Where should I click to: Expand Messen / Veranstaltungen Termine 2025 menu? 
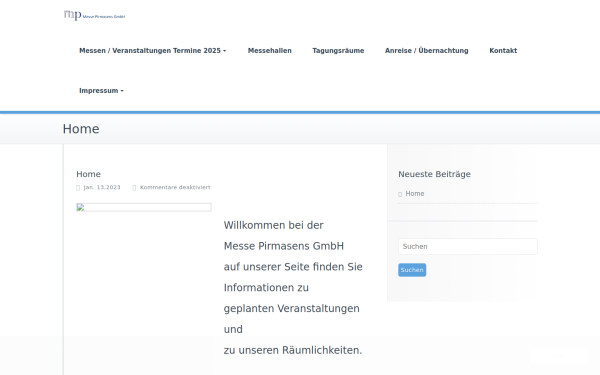[153, 51]
